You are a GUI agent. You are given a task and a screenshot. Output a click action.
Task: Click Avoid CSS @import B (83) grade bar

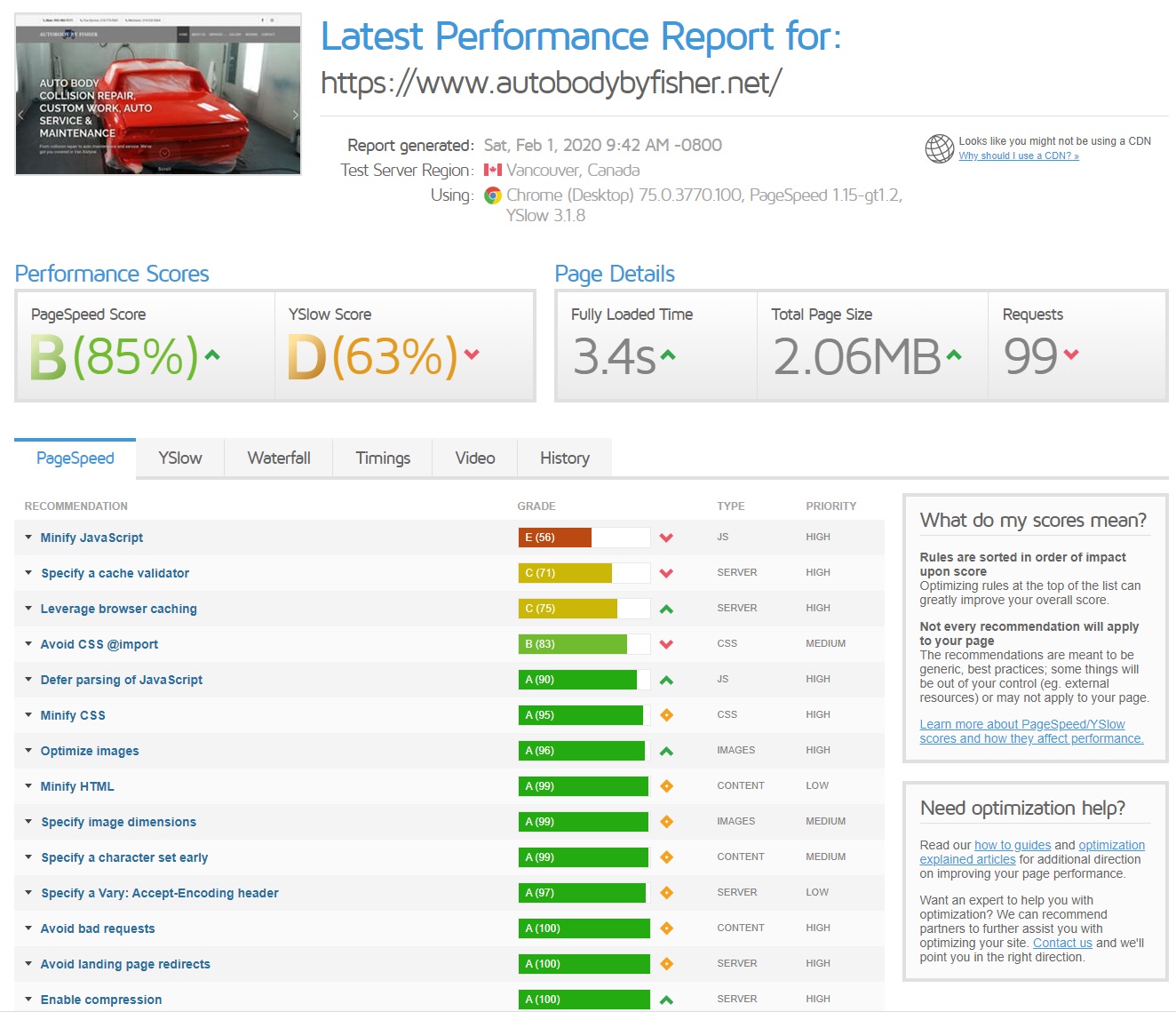(584, 644)
